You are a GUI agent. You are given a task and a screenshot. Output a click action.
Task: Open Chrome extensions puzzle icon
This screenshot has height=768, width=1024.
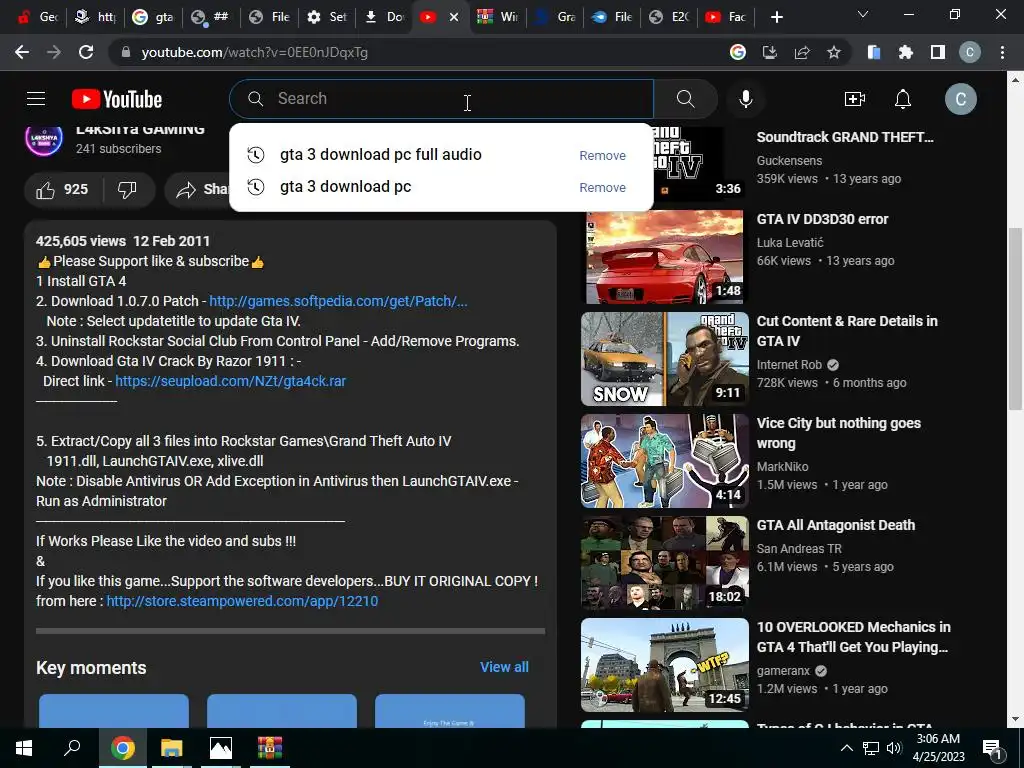(906, 52)
